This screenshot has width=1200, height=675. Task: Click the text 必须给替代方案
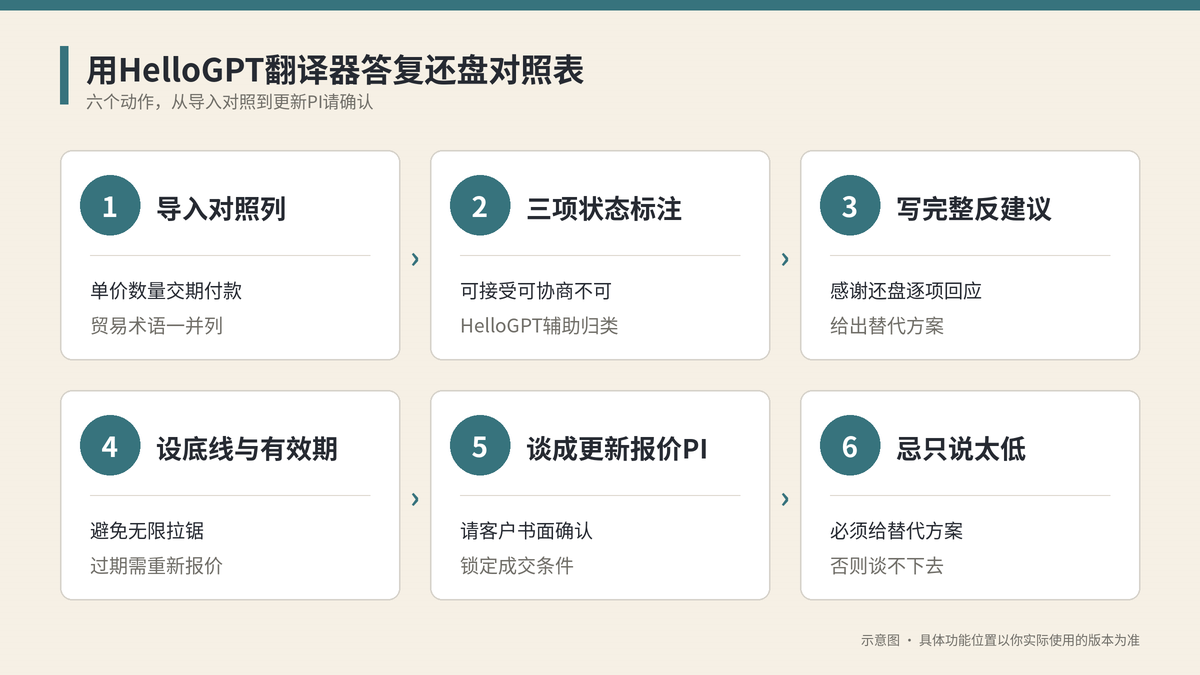(x=896, y=531)
